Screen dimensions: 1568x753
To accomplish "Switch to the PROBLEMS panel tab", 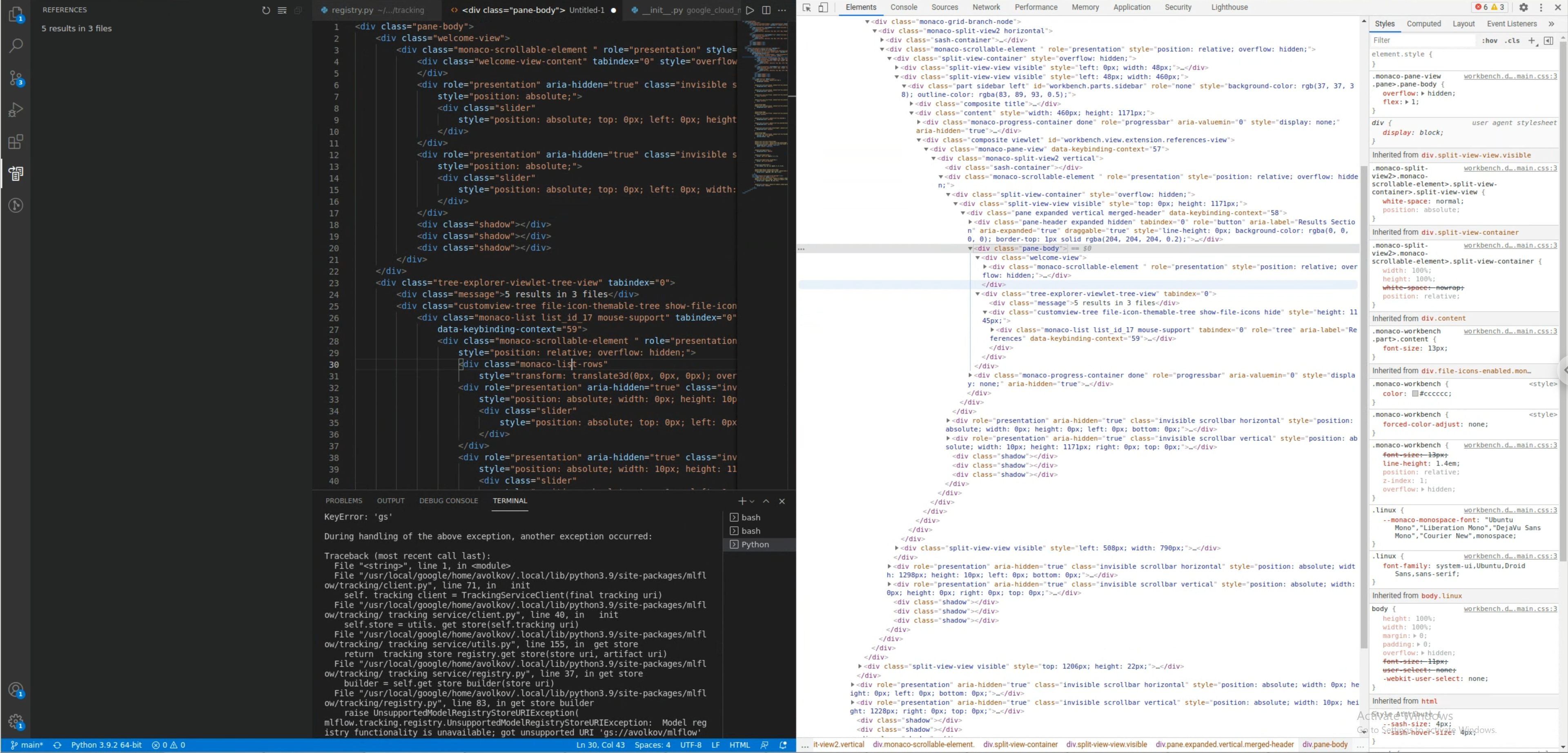I will point(344,501).
